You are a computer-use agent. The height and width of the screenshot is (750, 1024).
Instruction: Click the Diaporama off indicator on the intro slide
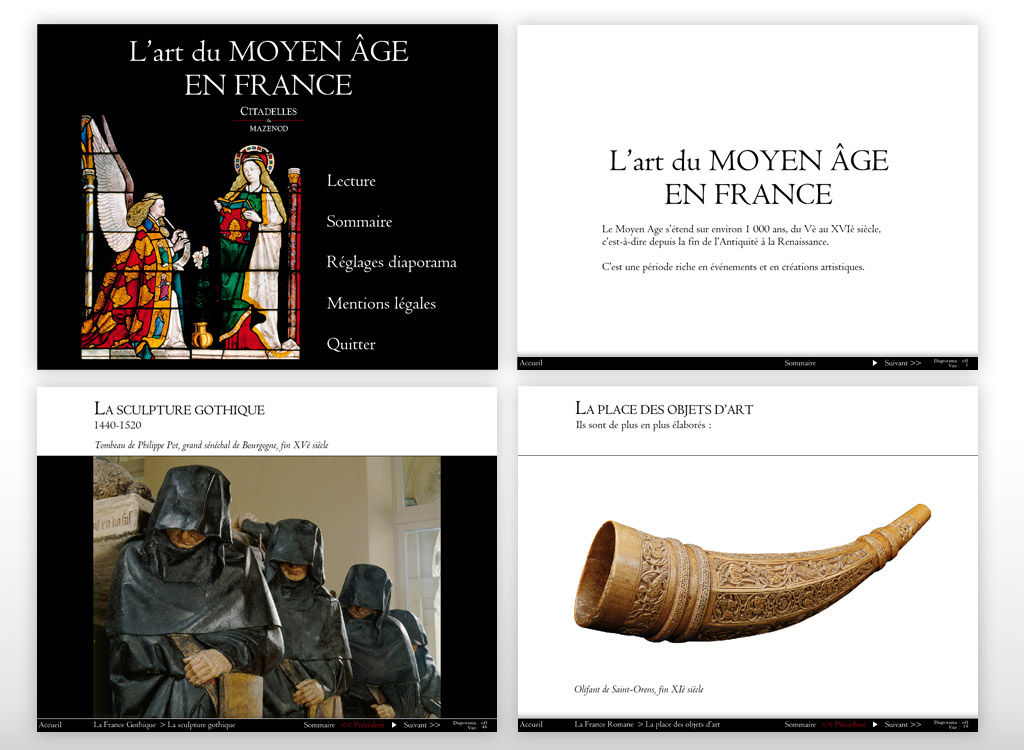951,363
